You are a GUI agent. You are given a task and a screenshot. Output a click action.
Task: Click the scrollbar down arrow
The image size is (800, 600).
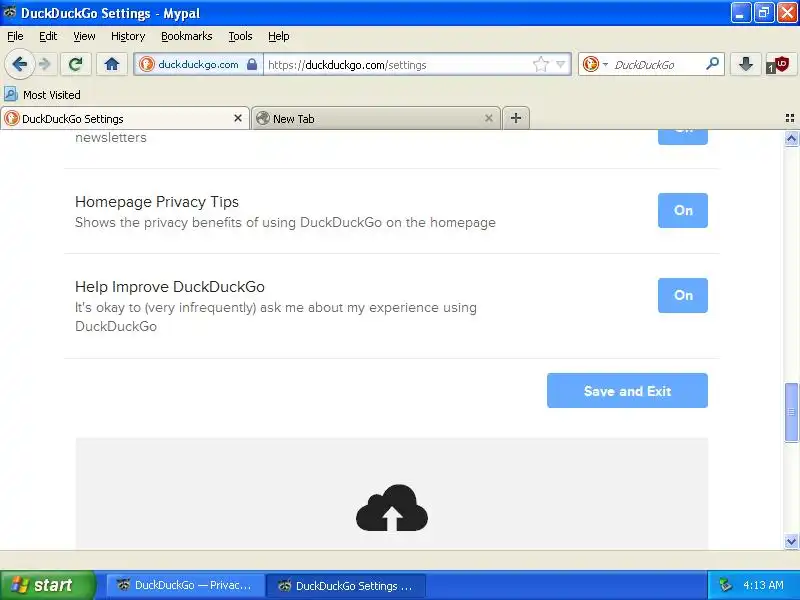pyautogui.click(x=791, y=541)
